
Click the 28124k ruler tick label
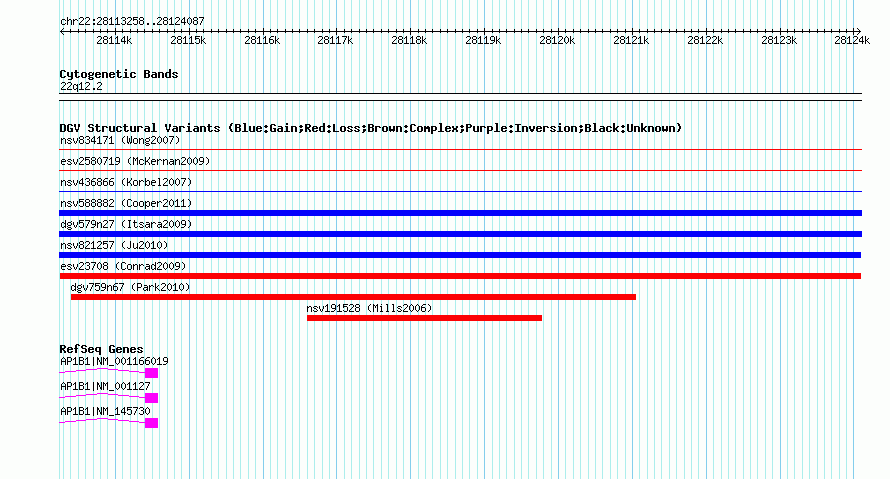852,40
